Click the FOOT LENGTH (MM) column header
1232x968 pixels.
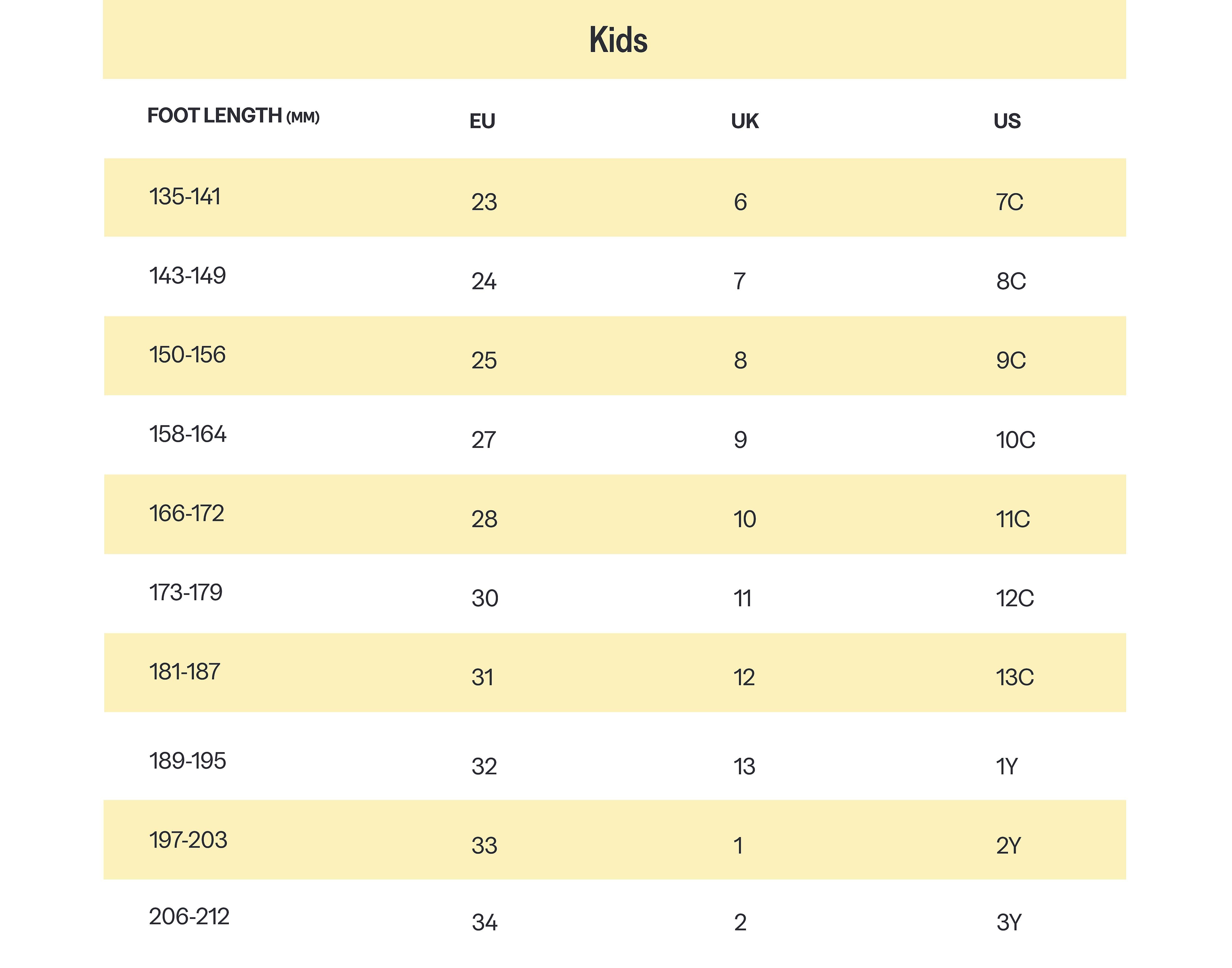click(233, 116)
